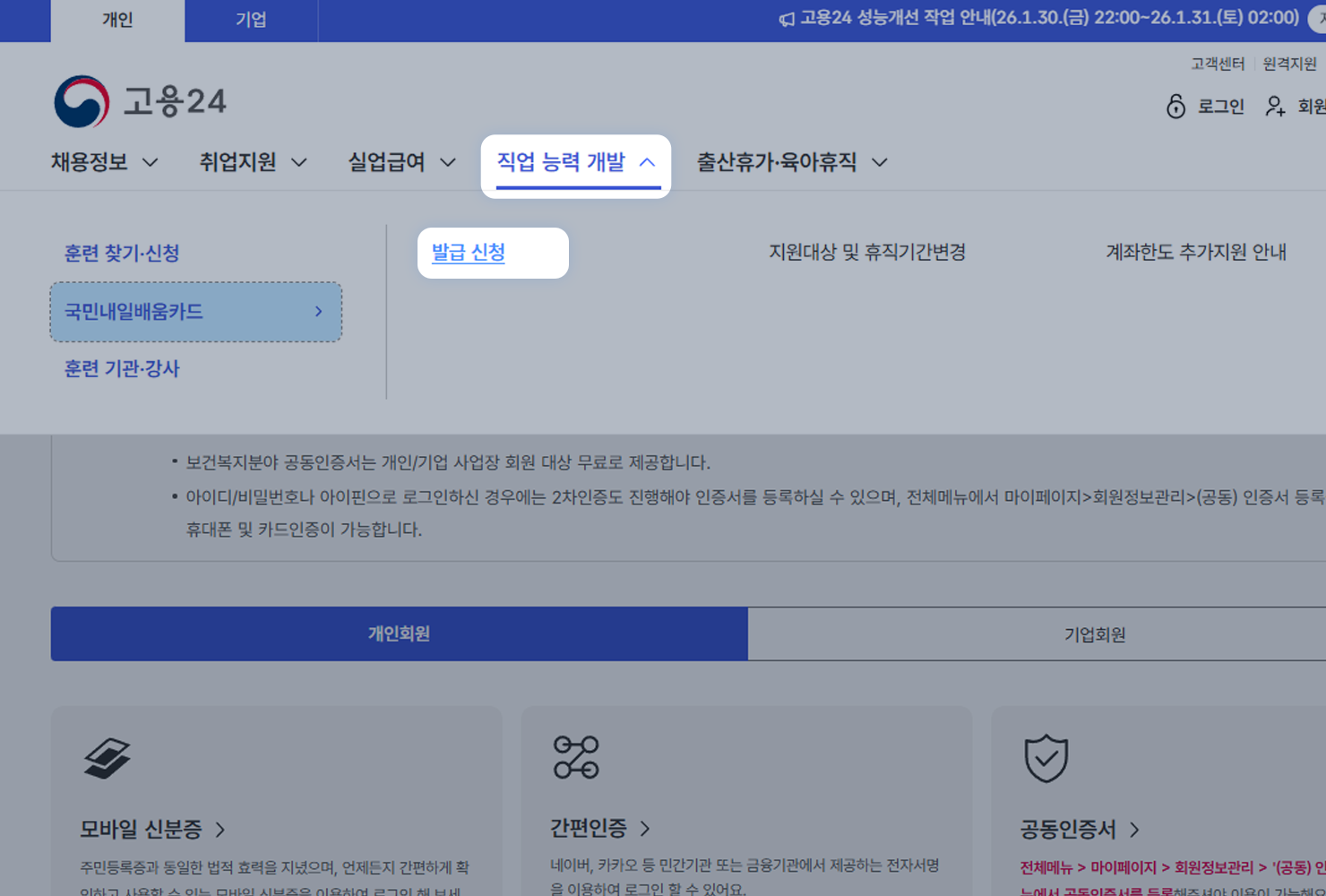Switch to the 기업회원 tab
Viewport: 1326px width, 896px height.
[1095, 633]
